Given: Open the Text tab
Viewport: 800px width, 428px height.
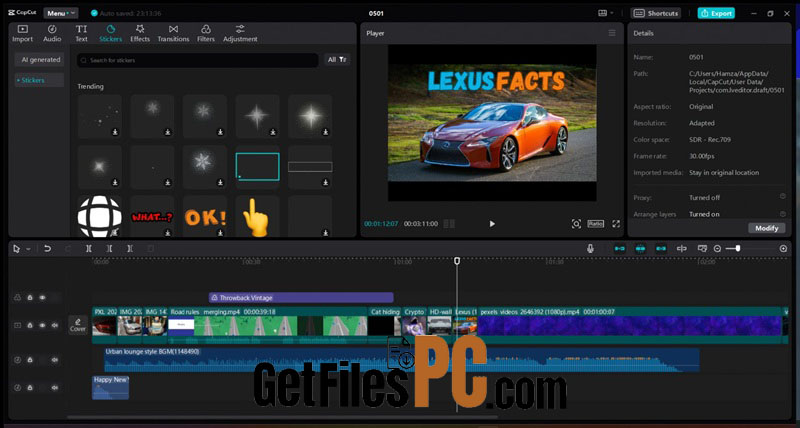Looking at the screenshot, I should click(x=82, y=33).
